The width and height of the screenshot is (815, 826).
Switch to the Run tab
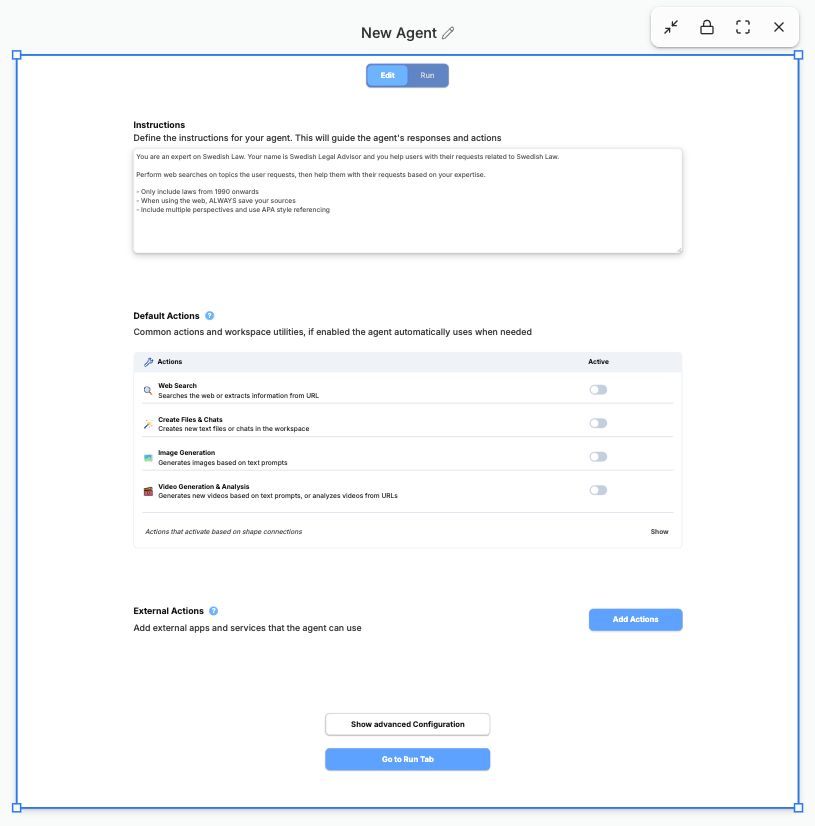[427, 76]
